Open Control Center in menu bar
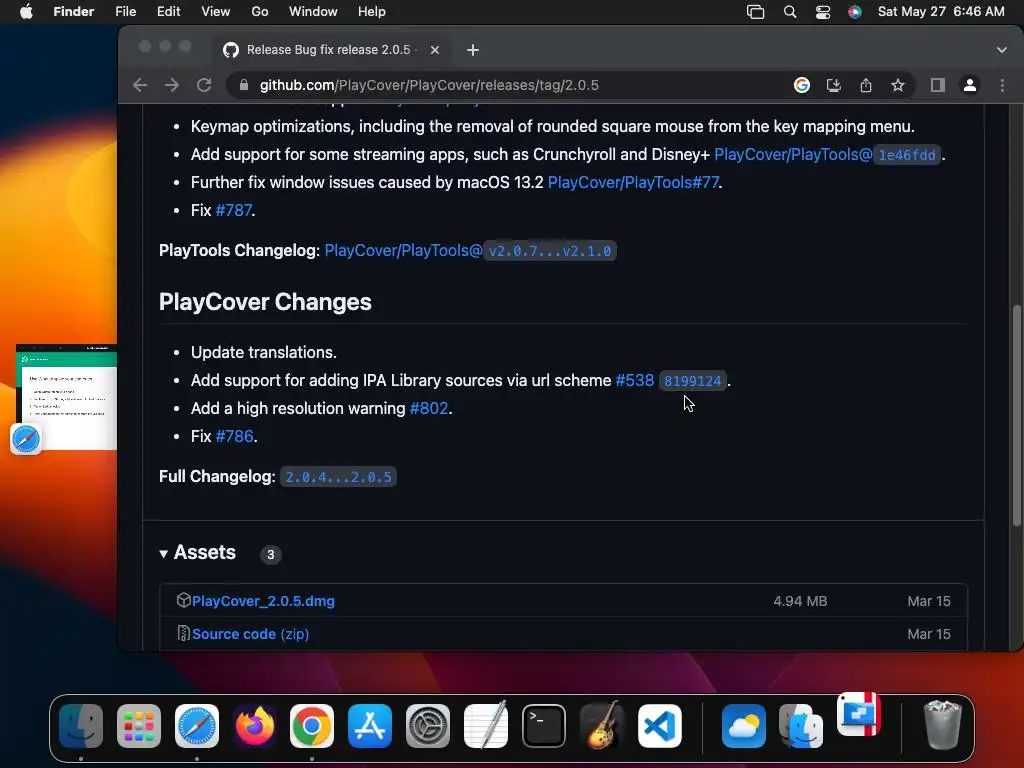 coord(823,12)
